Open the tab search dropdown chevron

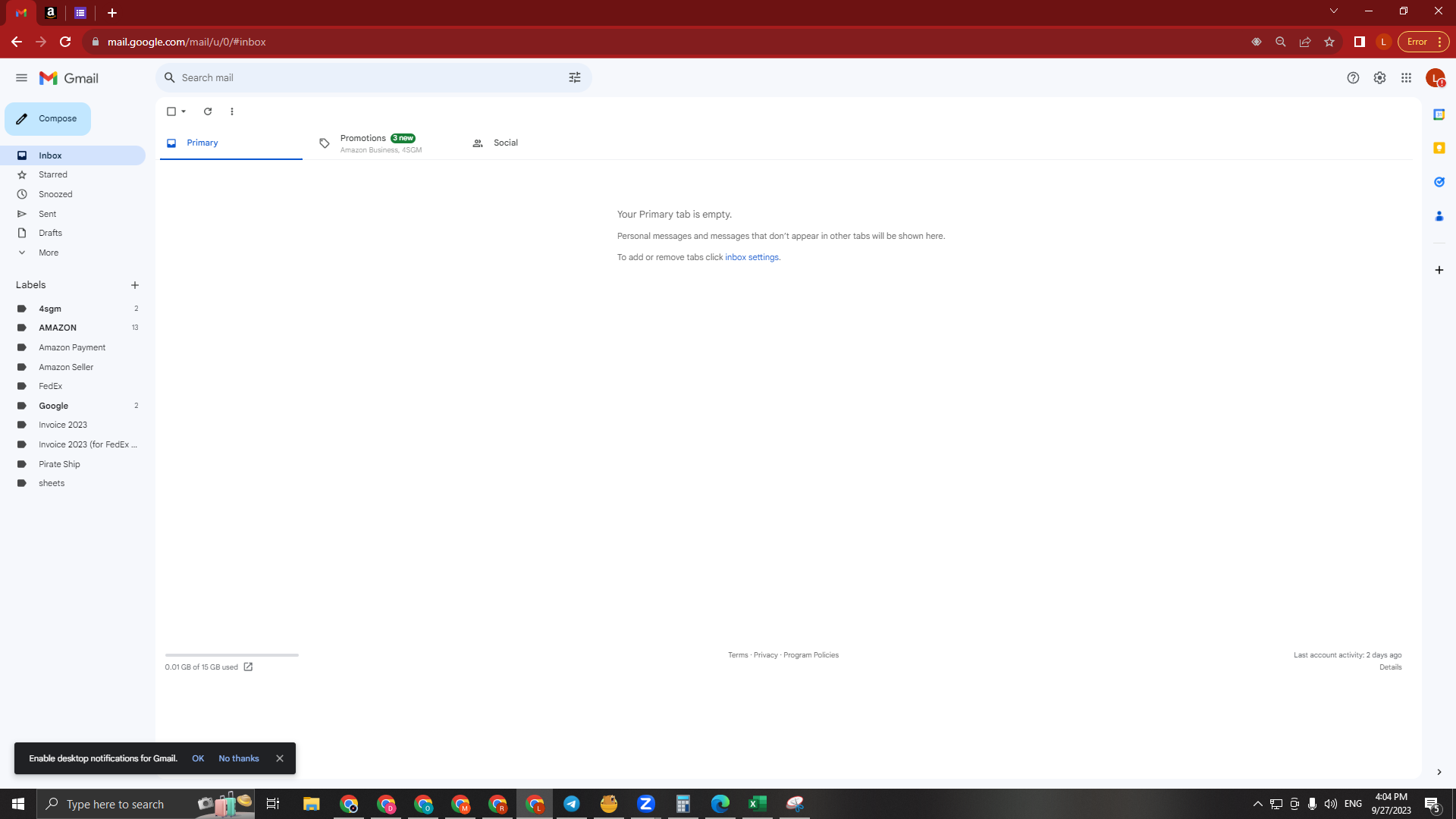tap(1334, 11)
